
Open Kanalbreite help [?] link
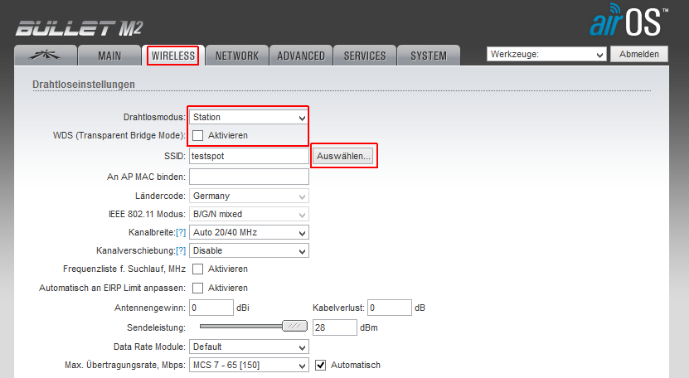tap(181, 233)
